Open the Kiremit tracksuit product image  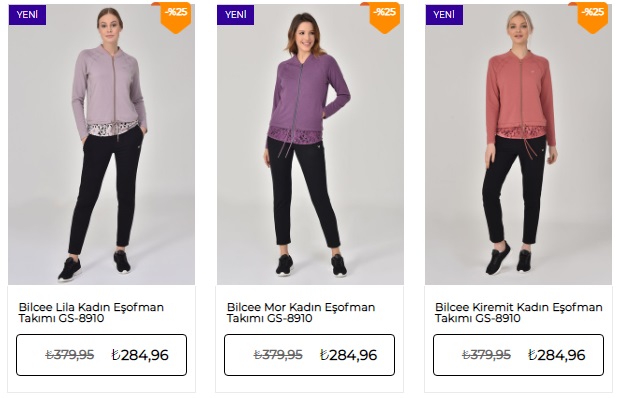(518, 144)
